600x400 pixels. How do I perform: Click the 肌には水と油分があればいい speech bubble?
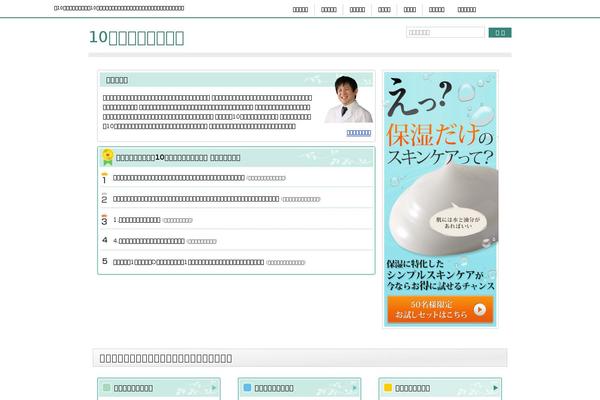(458, 223)
